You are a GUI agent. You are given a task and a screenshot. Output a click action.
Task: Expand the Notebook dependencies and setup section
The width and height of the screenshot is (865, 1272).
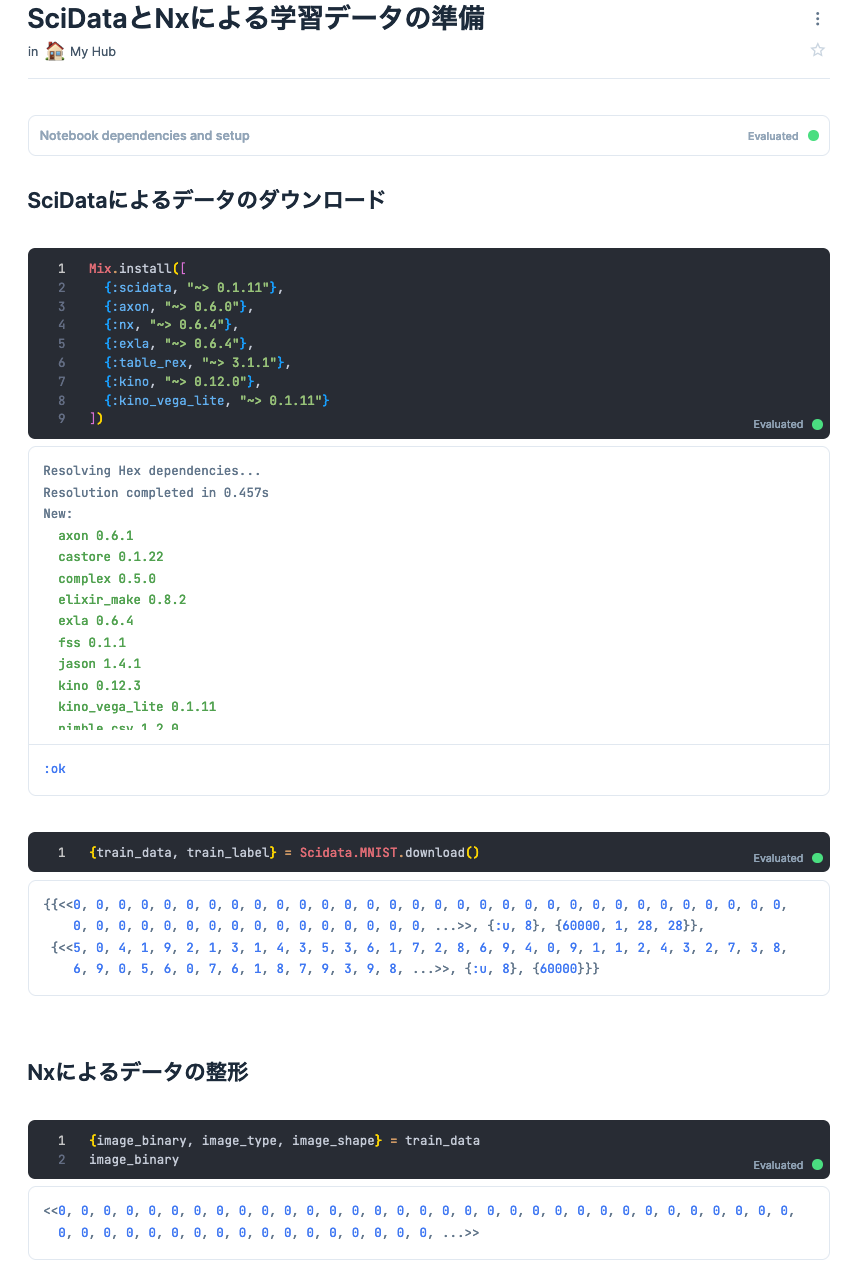pos(145,136)
